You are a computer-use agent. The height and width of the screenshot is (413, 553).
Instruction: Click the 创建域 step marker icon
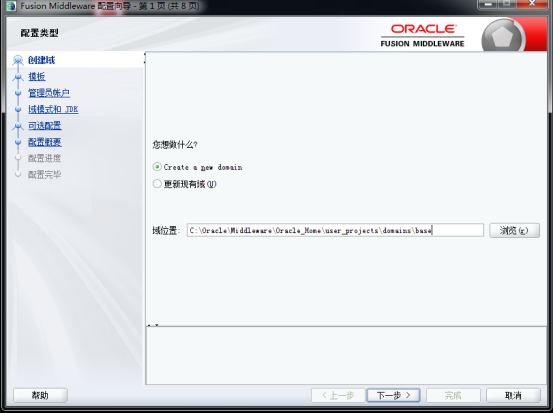[x=18, y=60]
